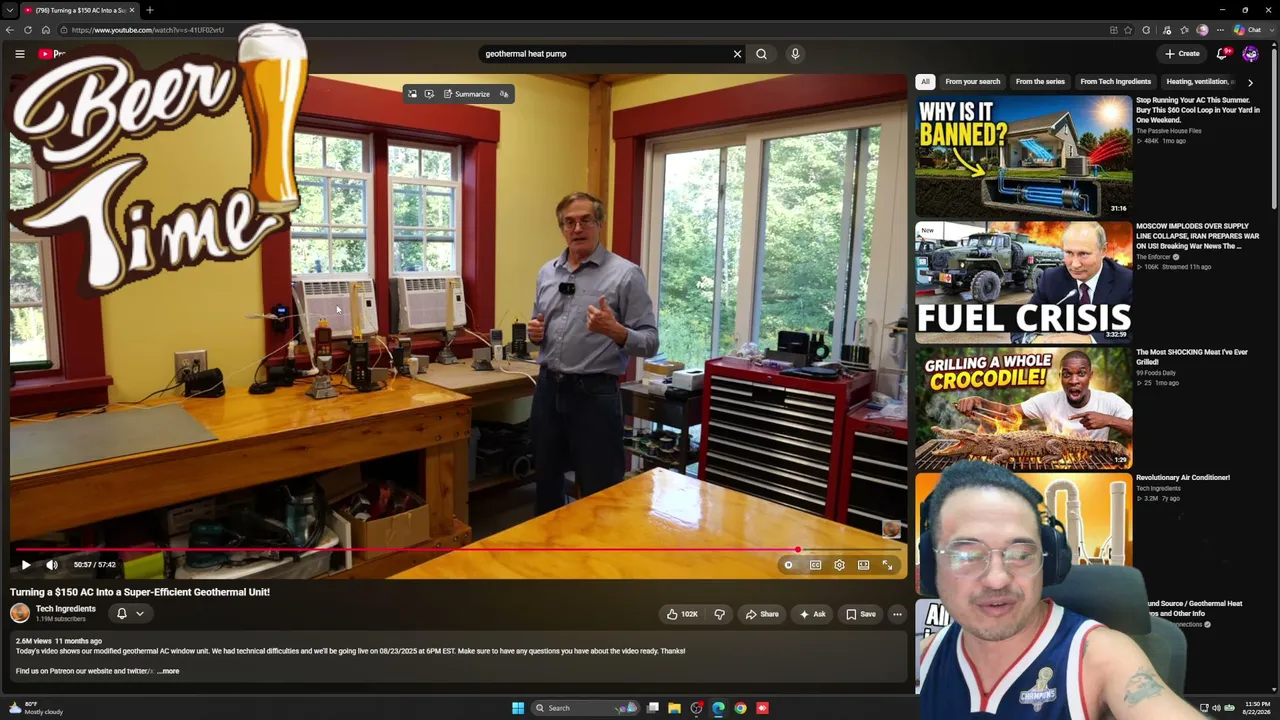Image resolution: width=1280 pixels, height=720 pixels.
Task: Select the Heating, ventilation chip
Action: [x=1200, y=82]
